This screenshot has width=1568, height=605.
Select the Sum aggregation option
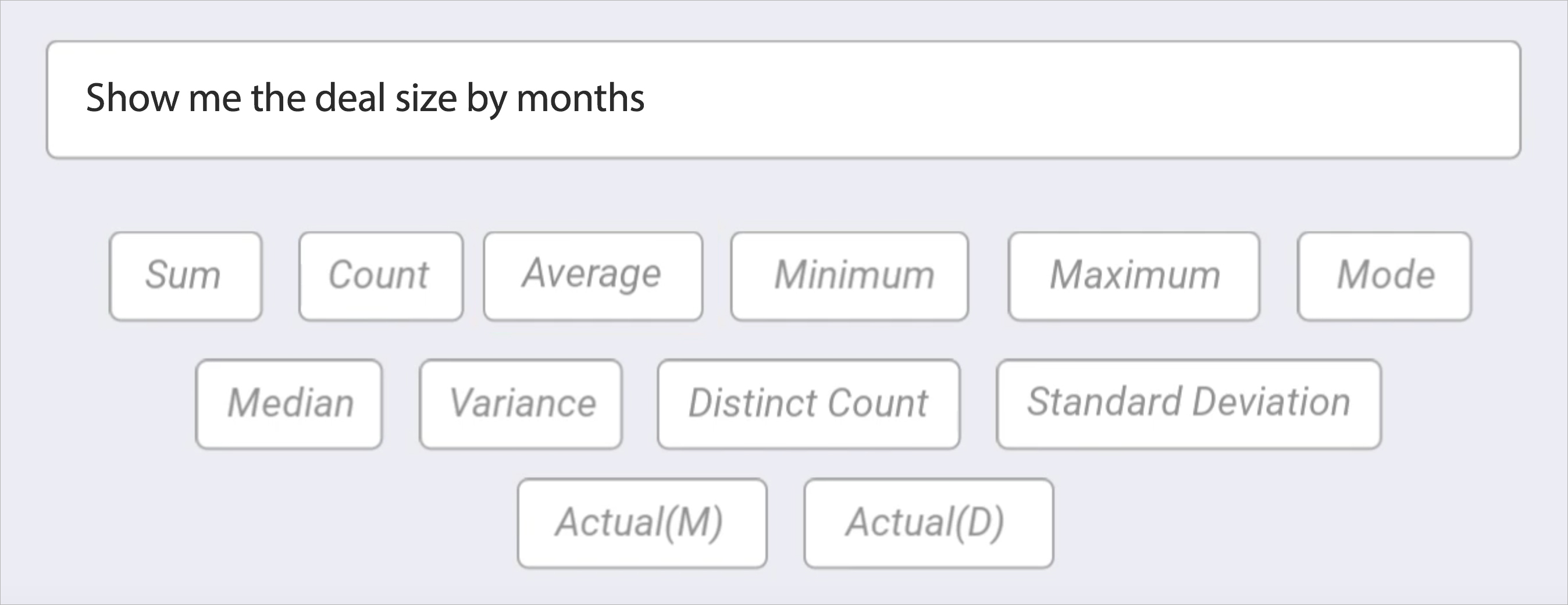point(186,276)
